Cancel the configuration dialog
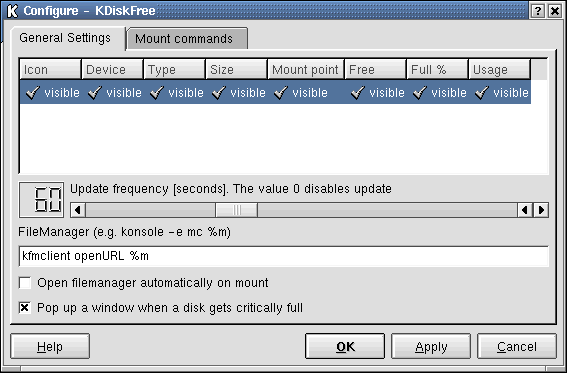567x373 pixels. [517, 346]
